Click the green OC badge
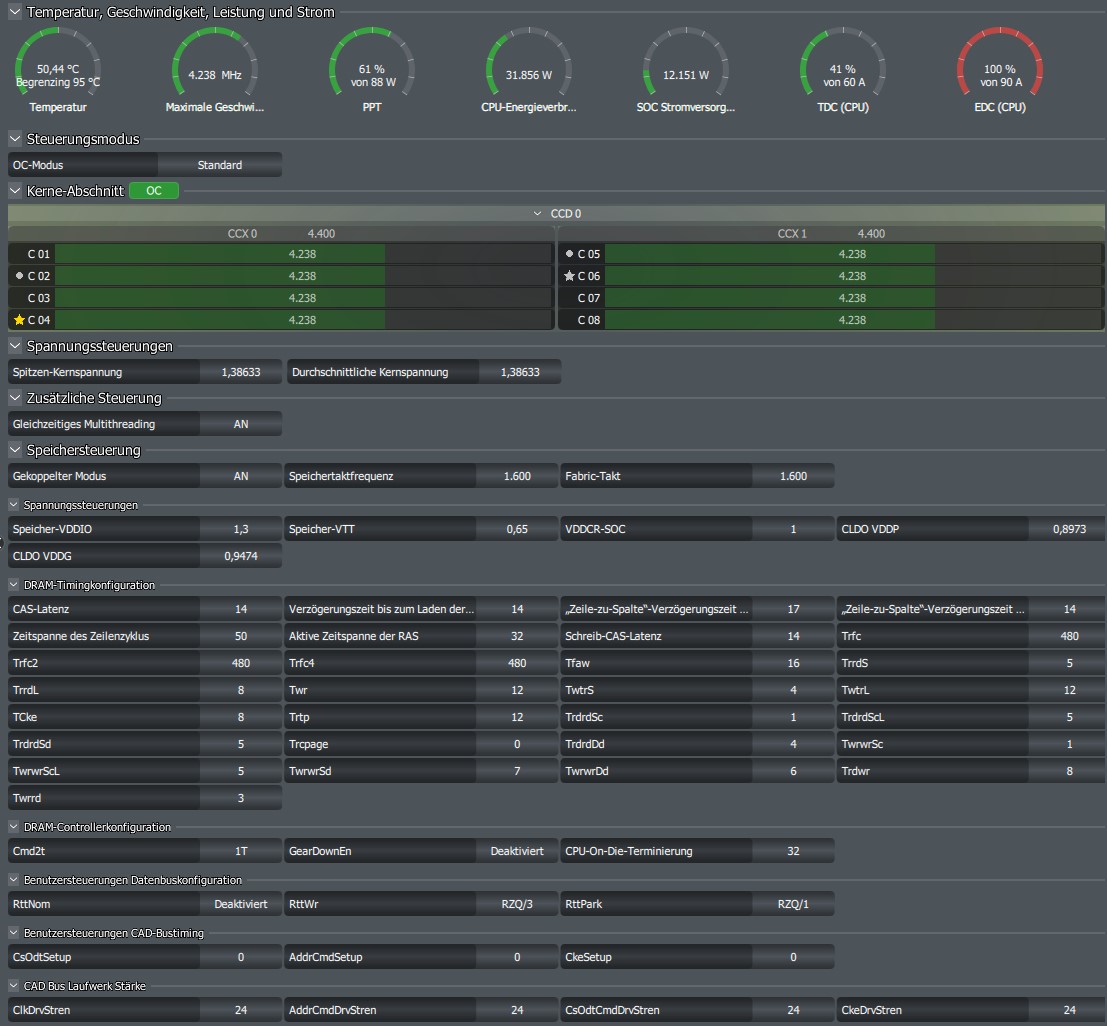This screenshot has height=1026, width=1107. click(x=154, y=191)
